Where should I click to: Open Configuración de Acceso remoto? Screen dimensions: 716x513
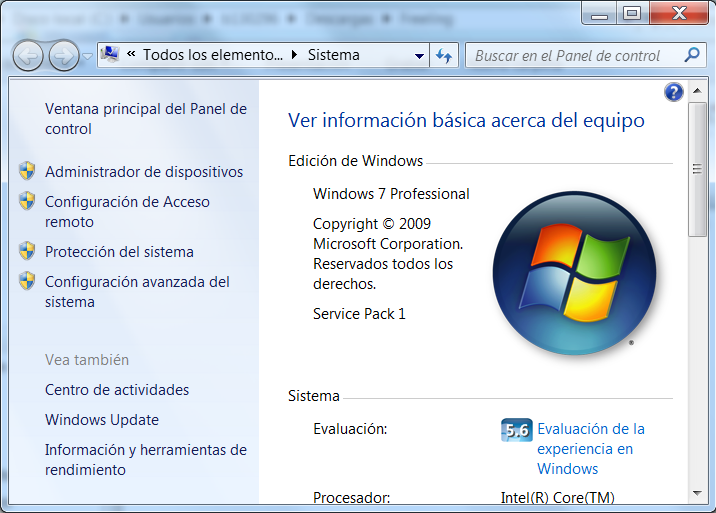point(127,211)
